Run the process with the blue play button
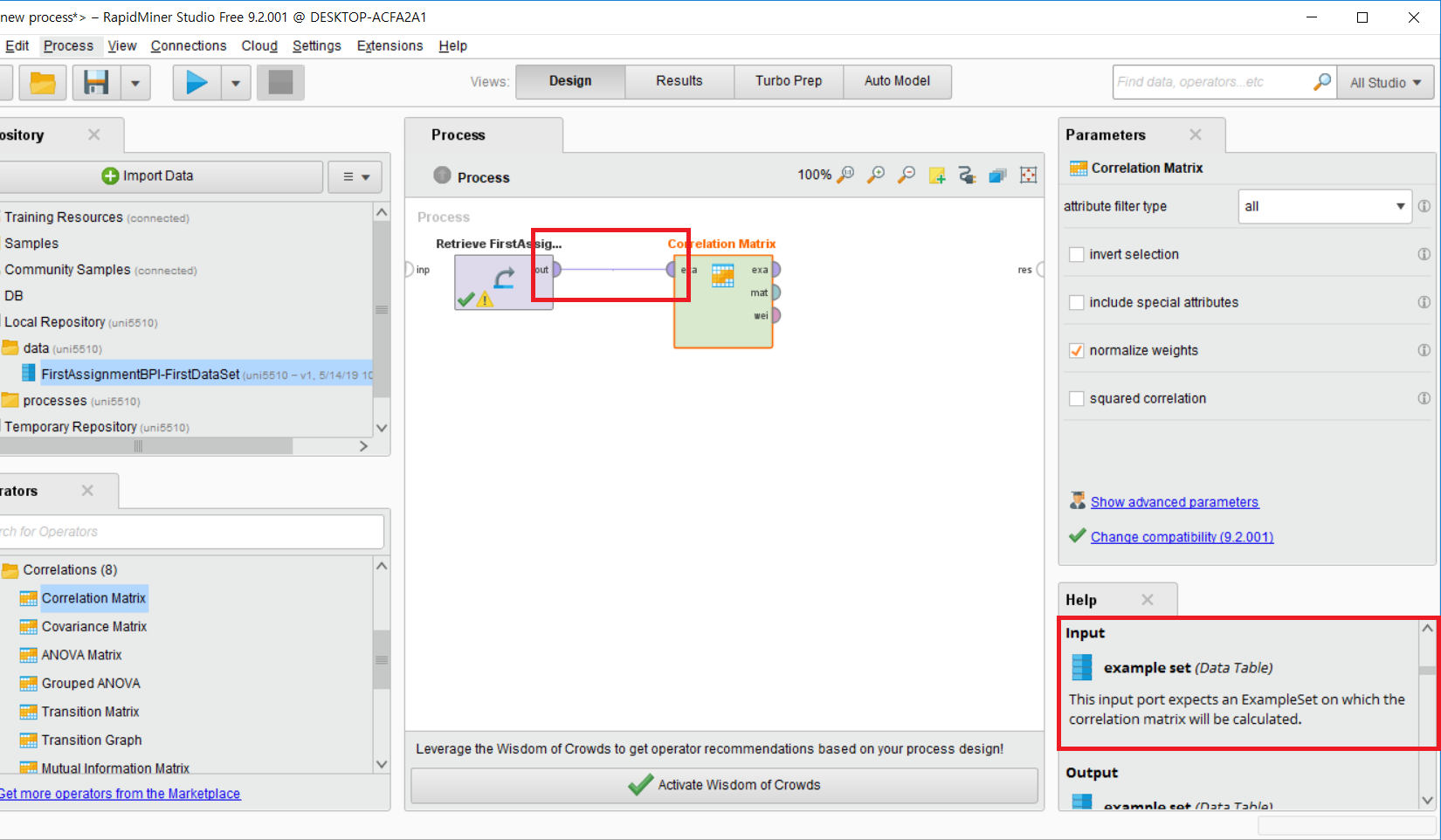 [196, 83]
